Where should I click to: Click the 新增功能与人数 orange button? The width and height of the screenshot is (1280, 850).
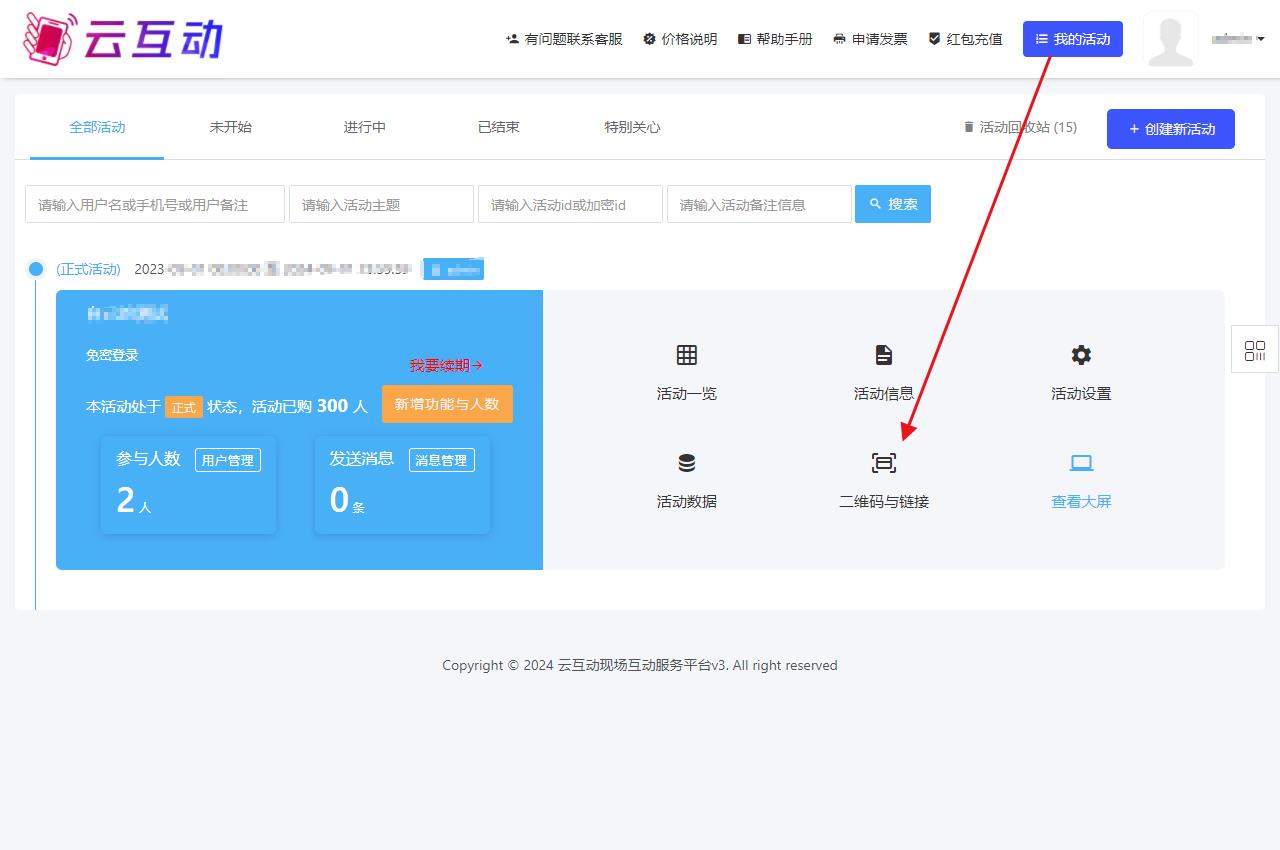(x=447, y=404)
